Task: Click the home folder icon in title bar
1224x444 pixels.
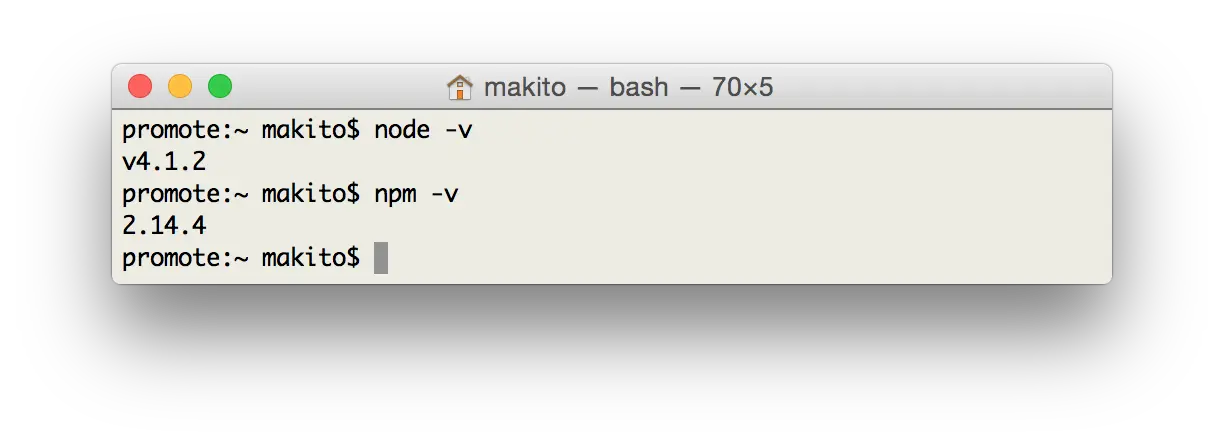Action: tap(459, 87)
